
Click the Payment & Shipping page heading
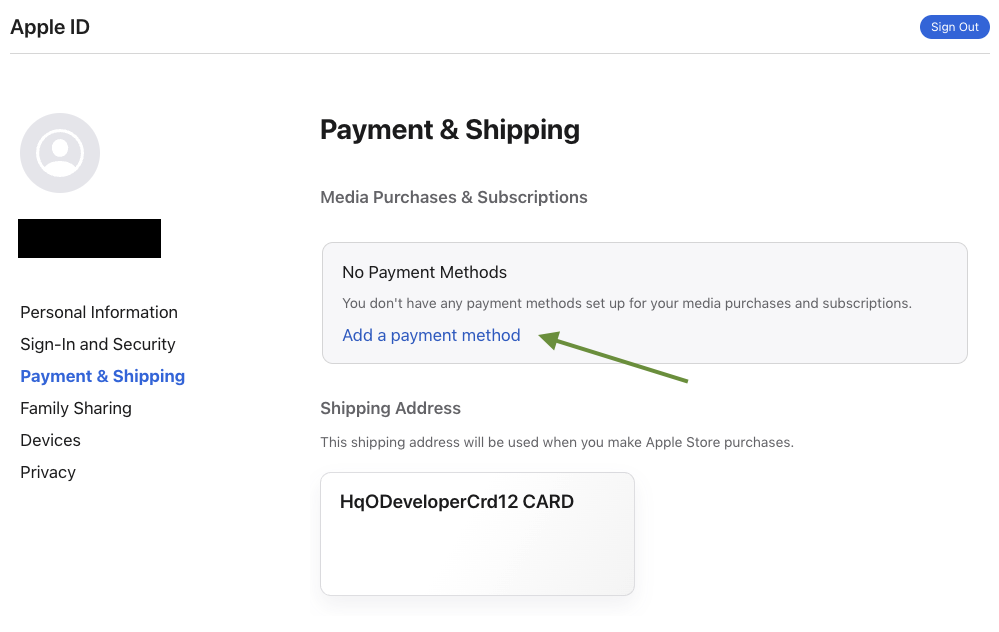pyautogui.click(x=449, y=130)
